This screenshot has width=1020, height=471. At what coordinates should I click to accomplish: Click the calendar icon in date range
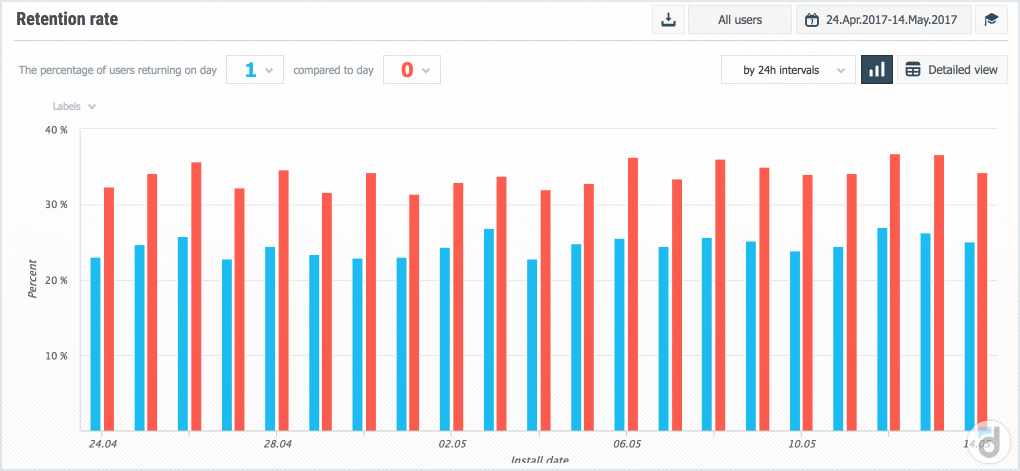coord(812,20)
